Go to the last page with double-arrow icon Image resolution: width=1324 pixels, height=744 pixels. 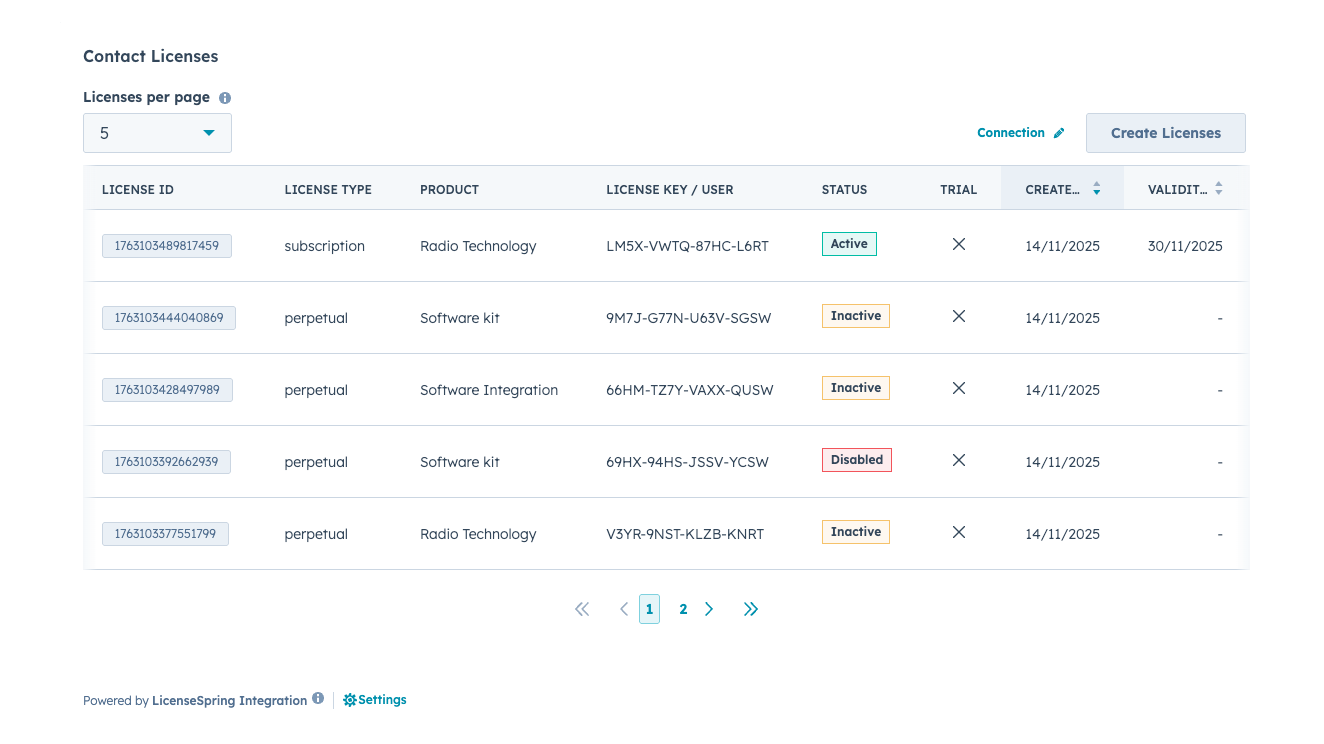[x=751, y=609]
